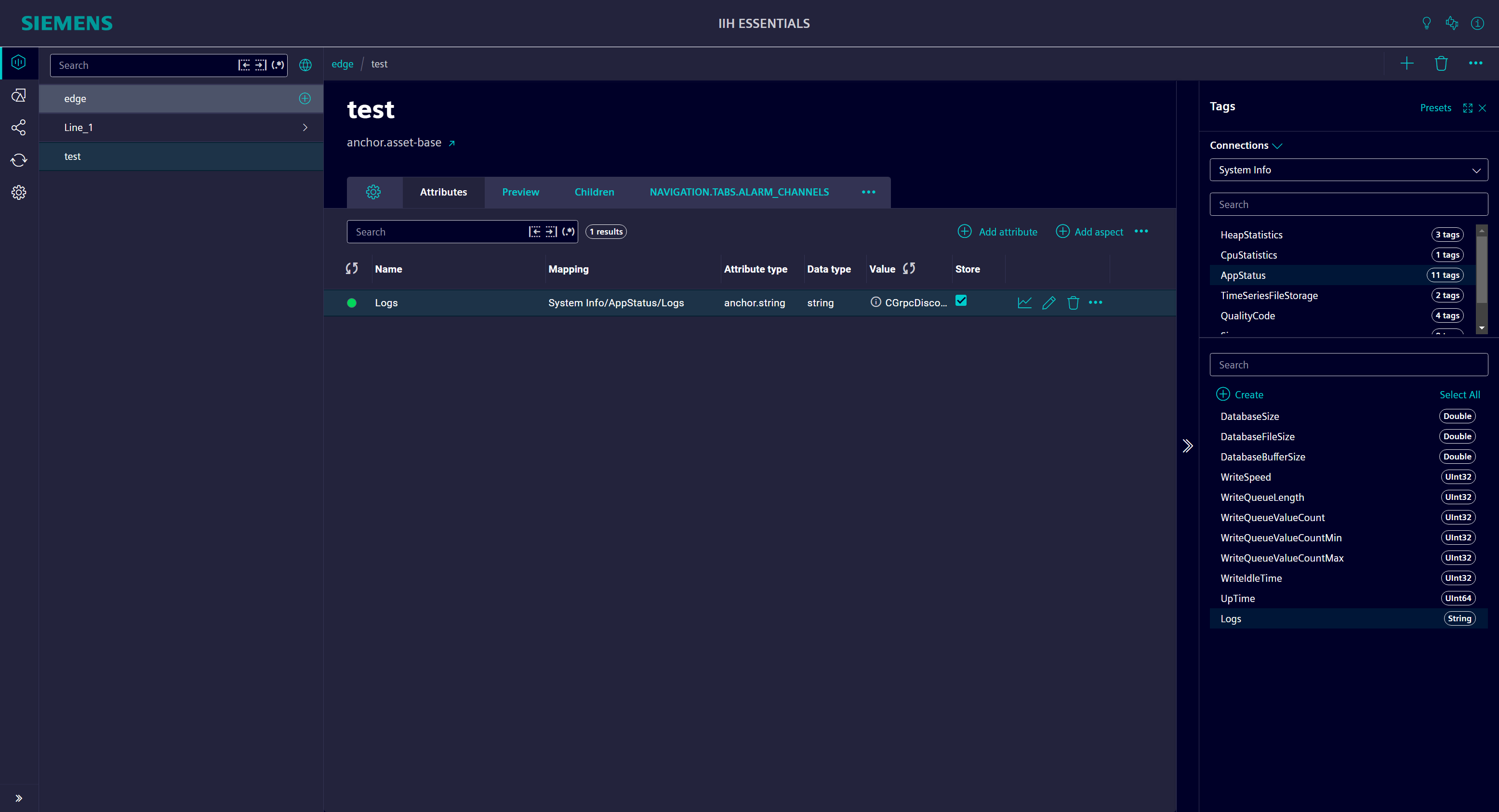Switch to the Preview tab
1499x812 pixels.
coord(520,192)
